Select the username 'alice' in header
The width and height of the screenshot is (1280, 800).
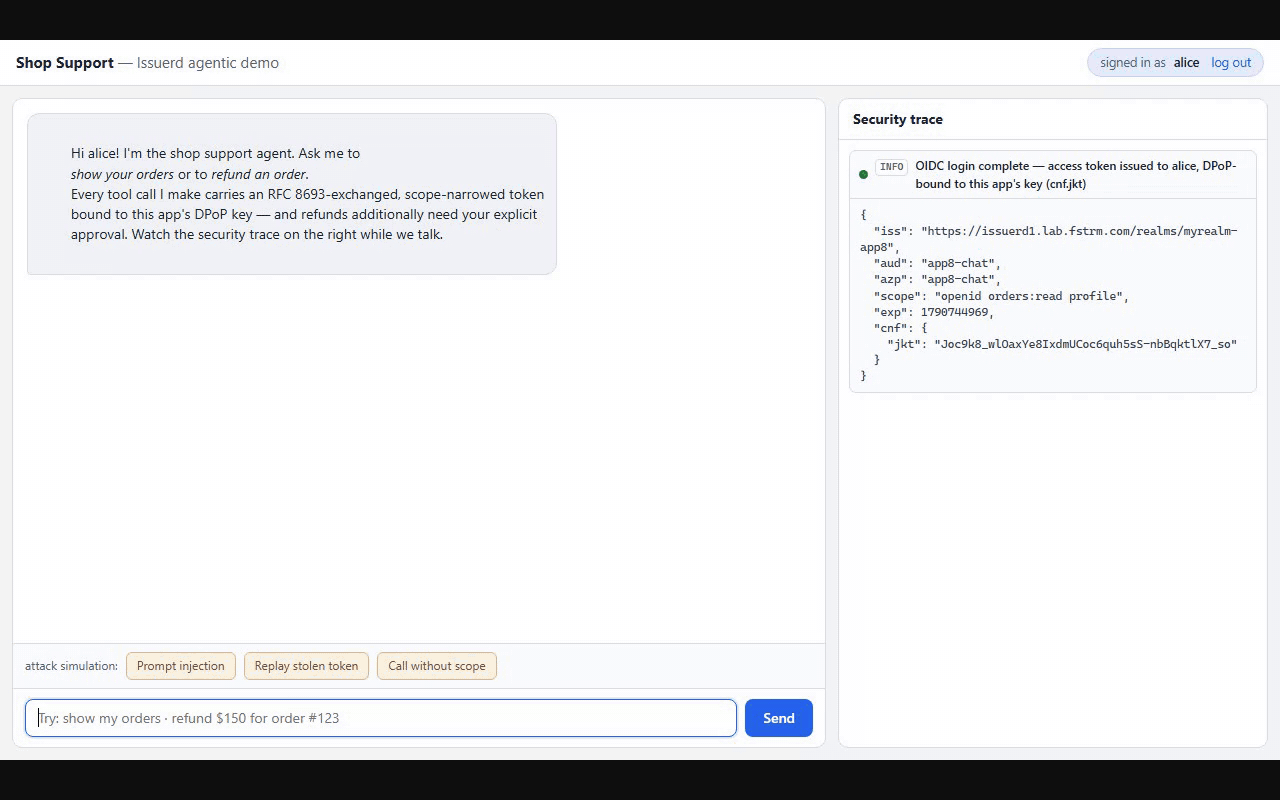point(1187,62)
